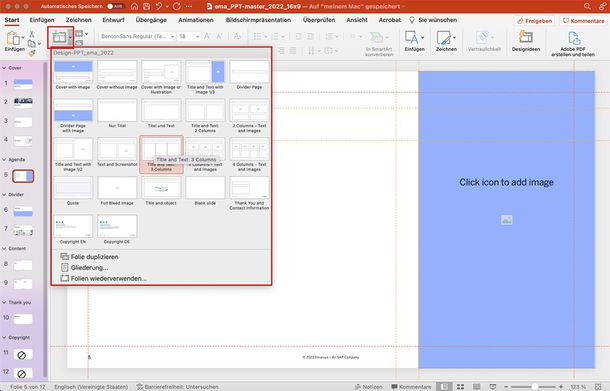Collapse the Thank you section
This screenshot has height=391, width=610.
coord(4,302)
